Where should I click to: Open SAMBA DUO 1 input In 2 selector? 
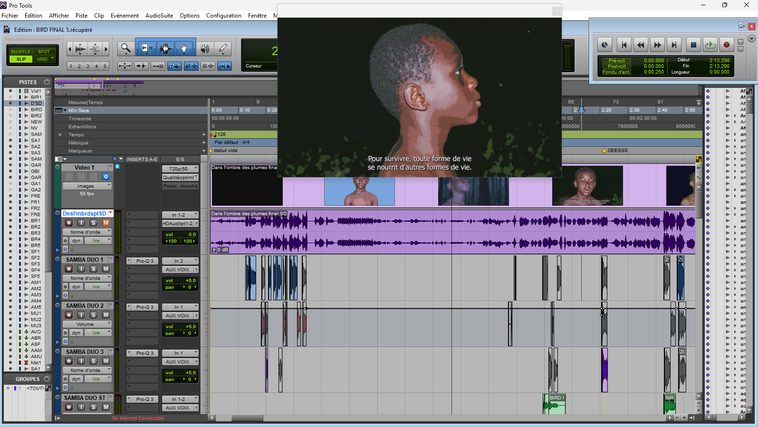coord(180,261)
